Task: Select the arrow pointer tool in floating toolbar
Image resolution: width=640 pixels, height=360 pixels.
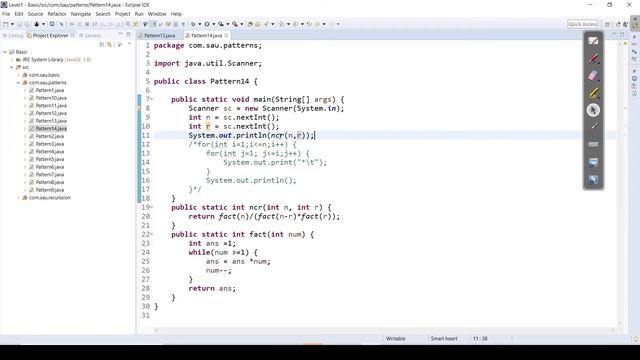Action: point(593,110)
